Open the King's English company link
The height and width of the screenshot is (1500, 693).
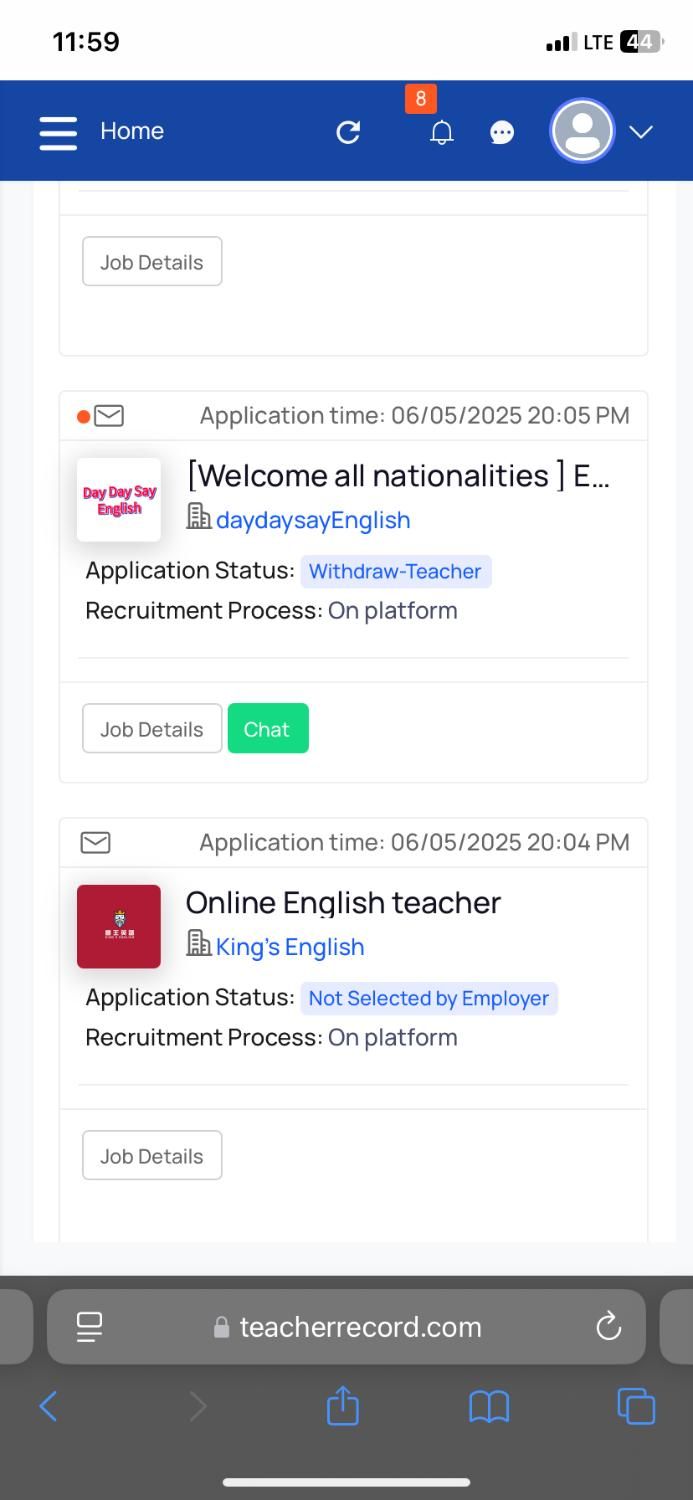(x=289, y=947)
